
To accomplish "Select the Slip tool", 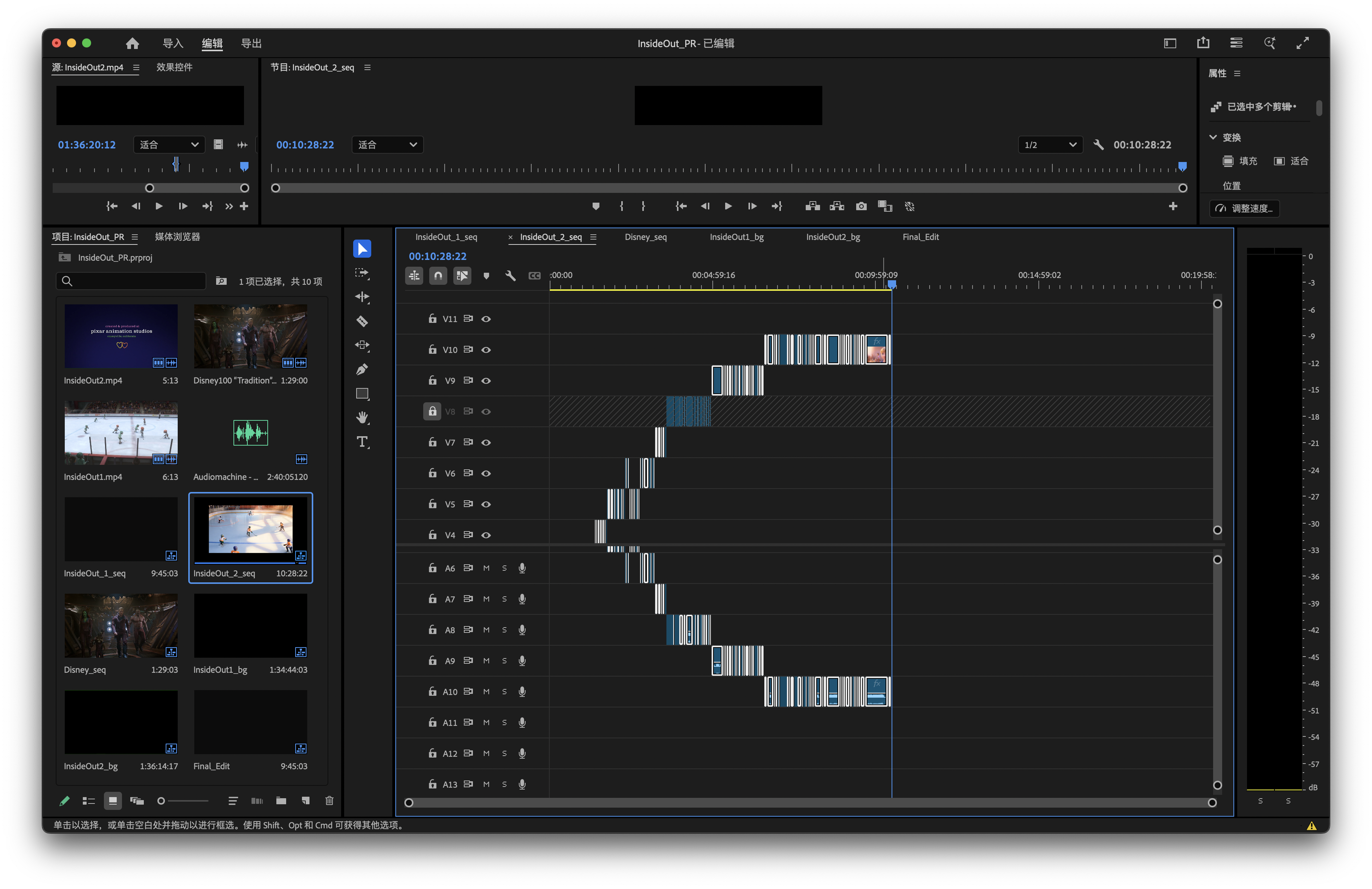I will point(362,345).
